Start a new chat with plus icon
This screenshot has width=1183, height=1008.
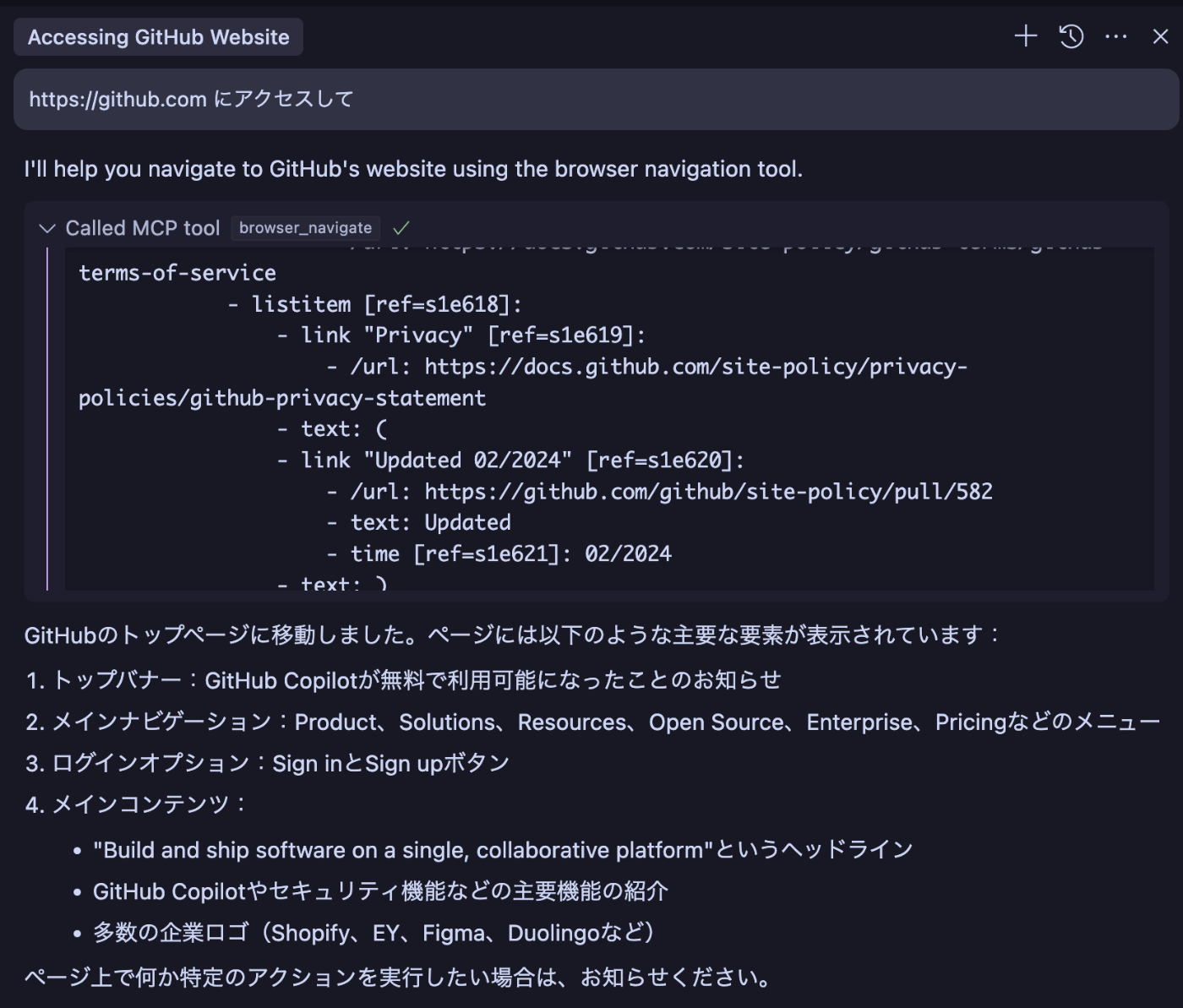[1025, 36]
